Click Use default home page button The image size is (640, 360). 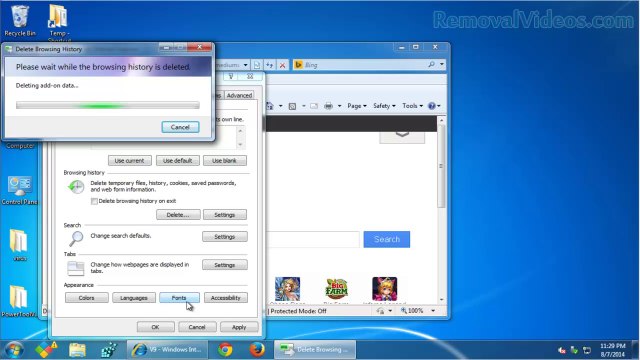click(x=178, y=160)
